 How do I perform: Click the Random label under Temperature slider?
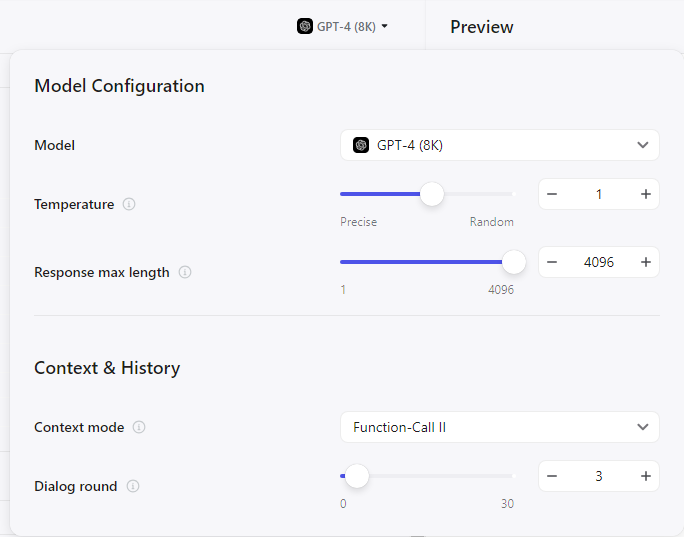[492, 222]
